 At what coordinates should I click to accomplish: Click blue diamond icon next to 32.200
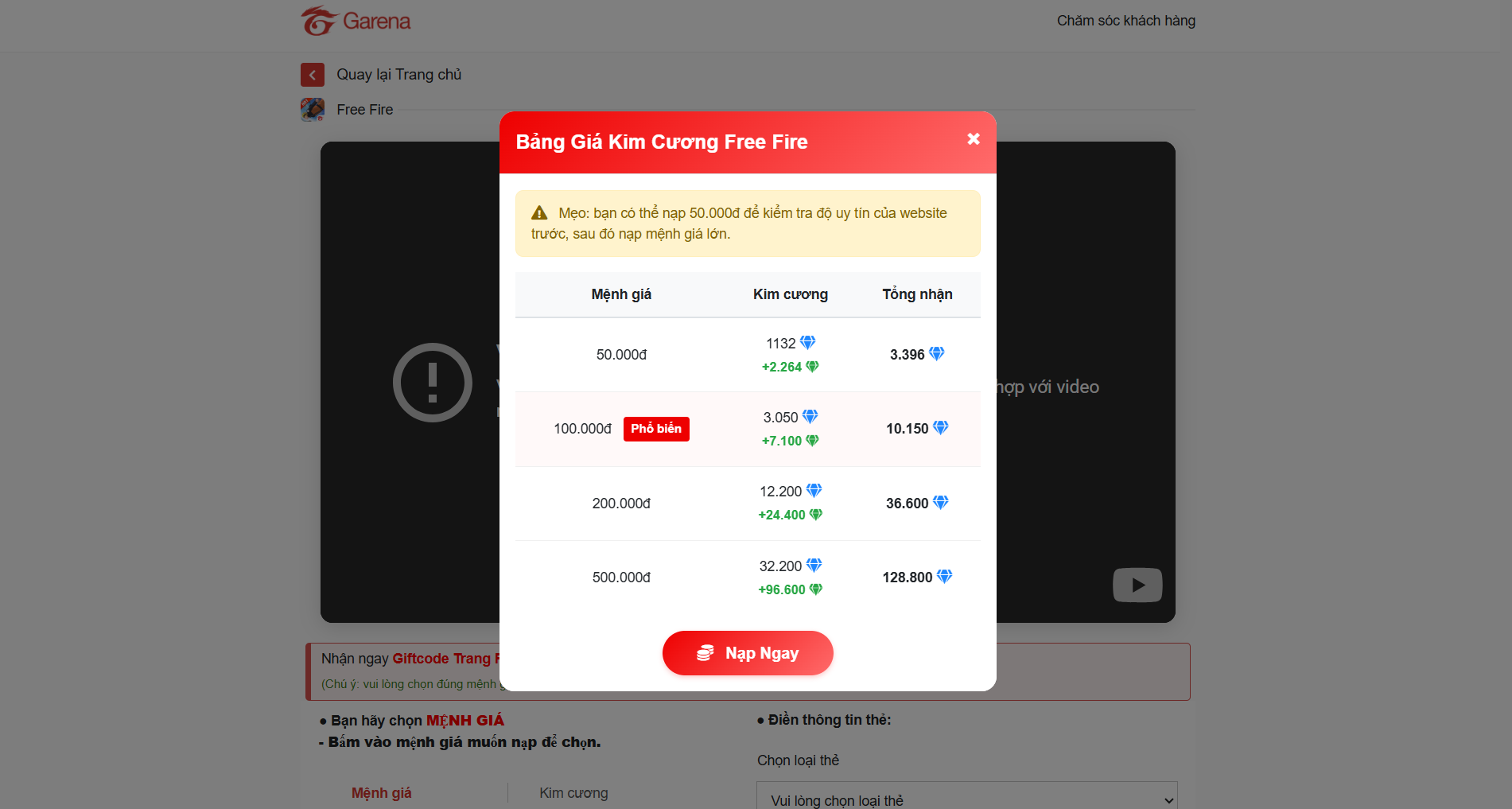814,566
